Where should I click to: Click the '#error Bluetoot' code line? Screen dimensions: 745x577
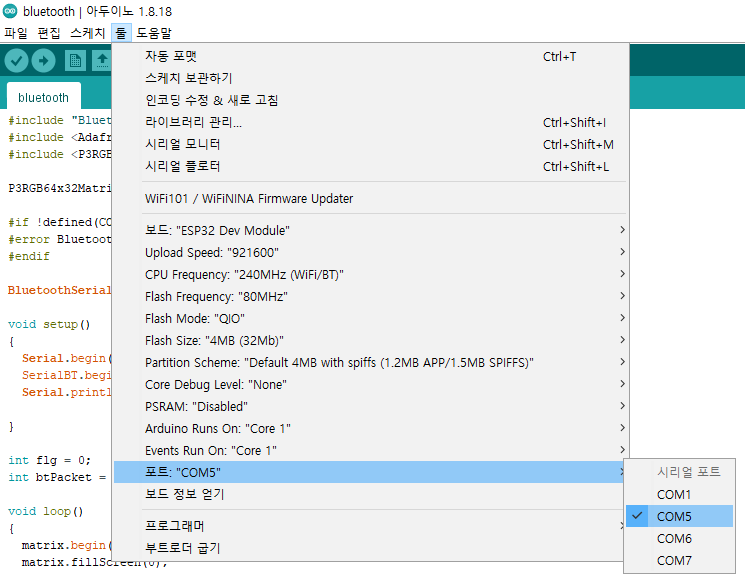pos(60,240)
